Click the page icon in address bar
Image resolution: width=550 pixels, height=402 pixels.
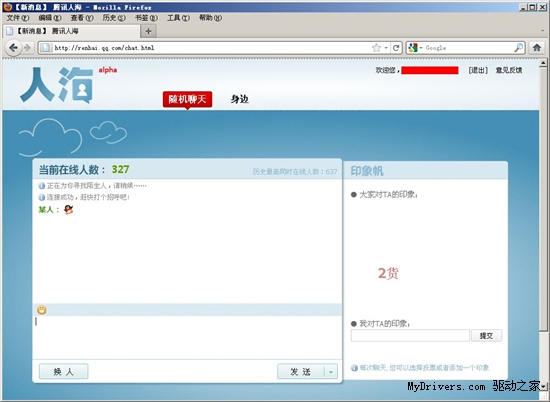tap(46, 48)
